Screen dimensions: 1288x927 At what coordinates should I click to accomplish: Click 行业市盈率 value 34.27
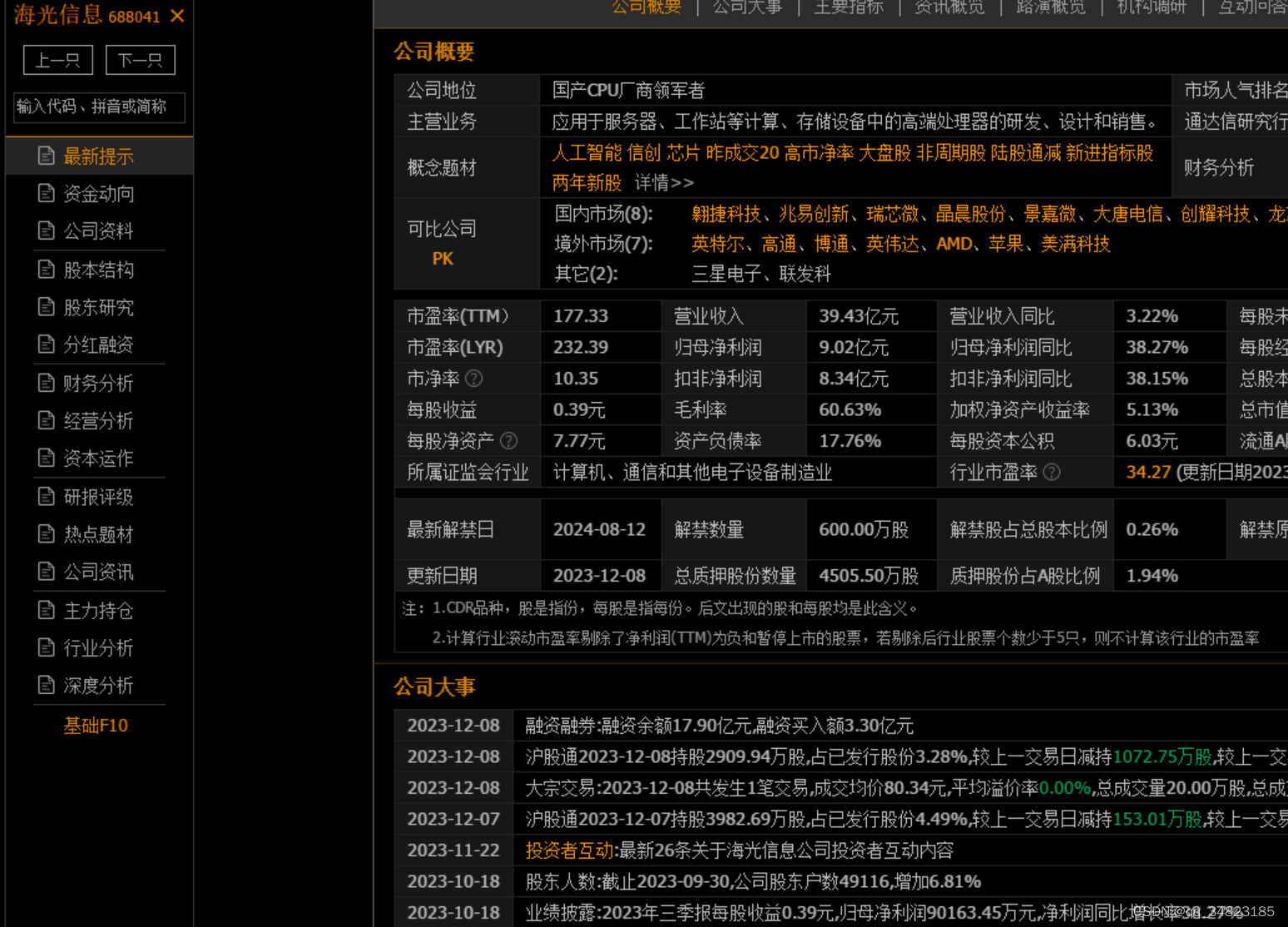[x=1148, y=472]
